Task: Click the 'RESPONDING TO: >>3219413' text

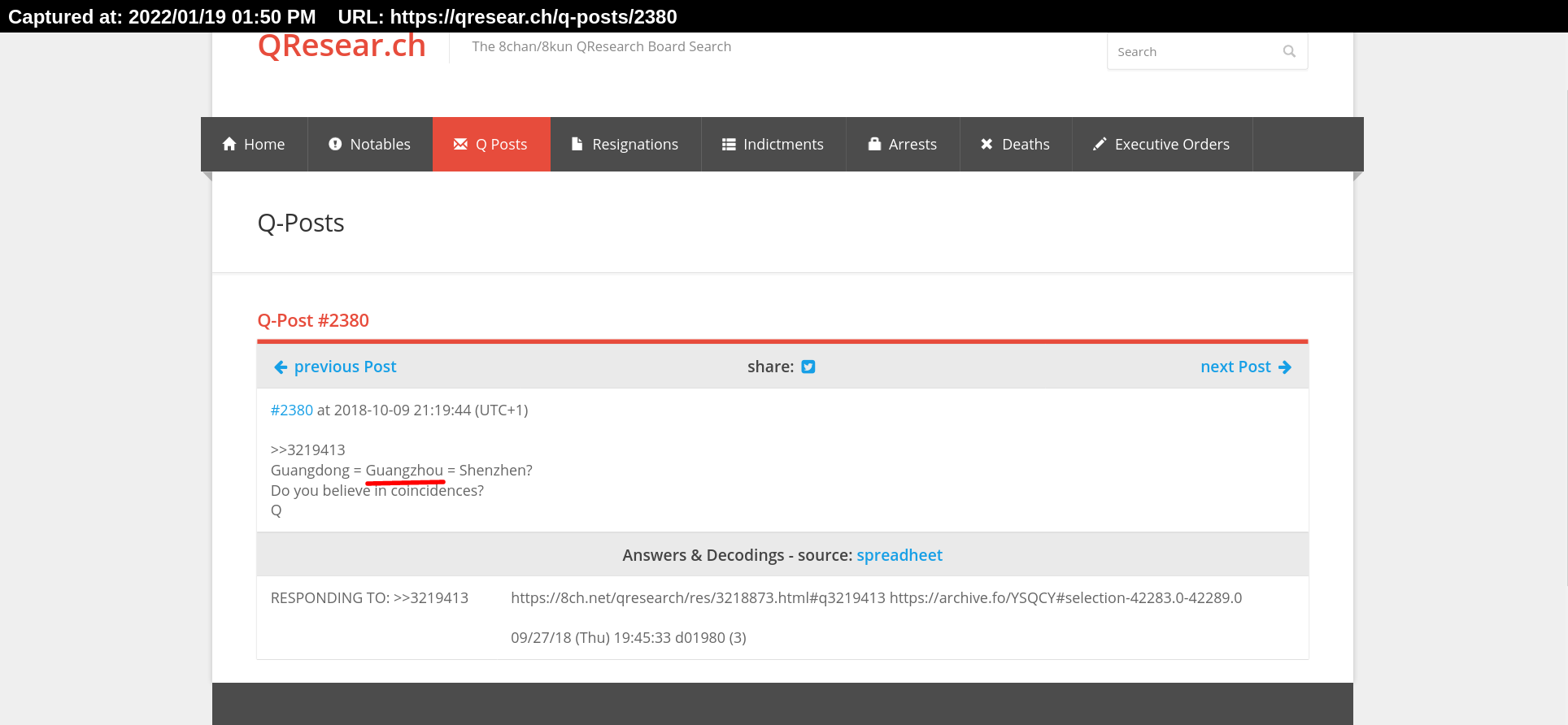Action: coord(369,598)
